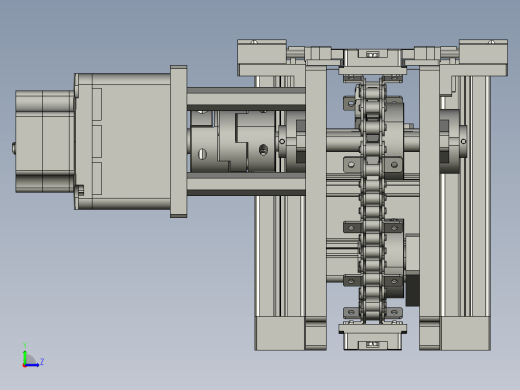Click the top-left slider block
The height and width of the screenshot is (390, 520).
click(x=262, y=57)
